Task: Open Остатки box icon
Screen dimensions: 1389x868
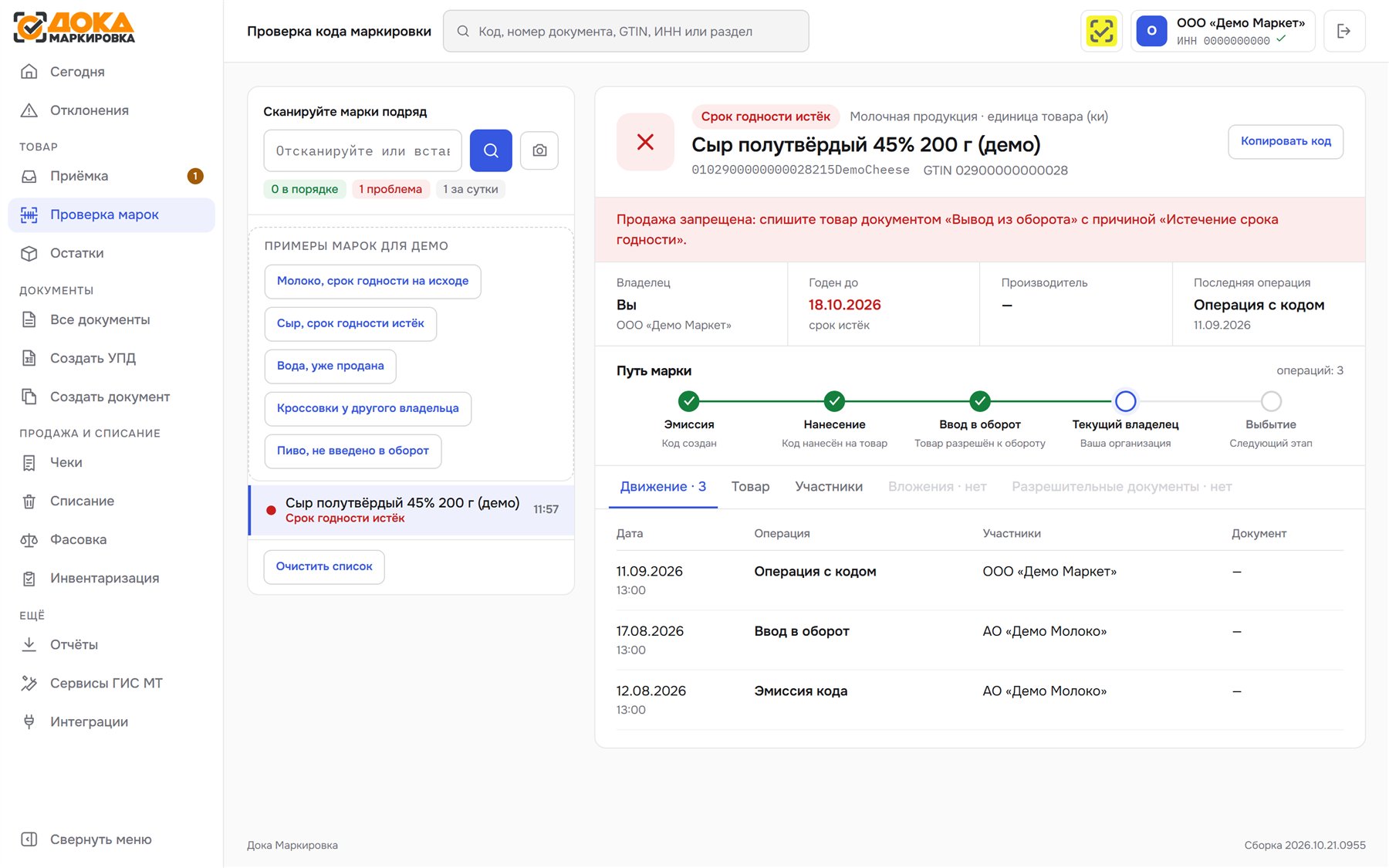Action: [29, 253]
